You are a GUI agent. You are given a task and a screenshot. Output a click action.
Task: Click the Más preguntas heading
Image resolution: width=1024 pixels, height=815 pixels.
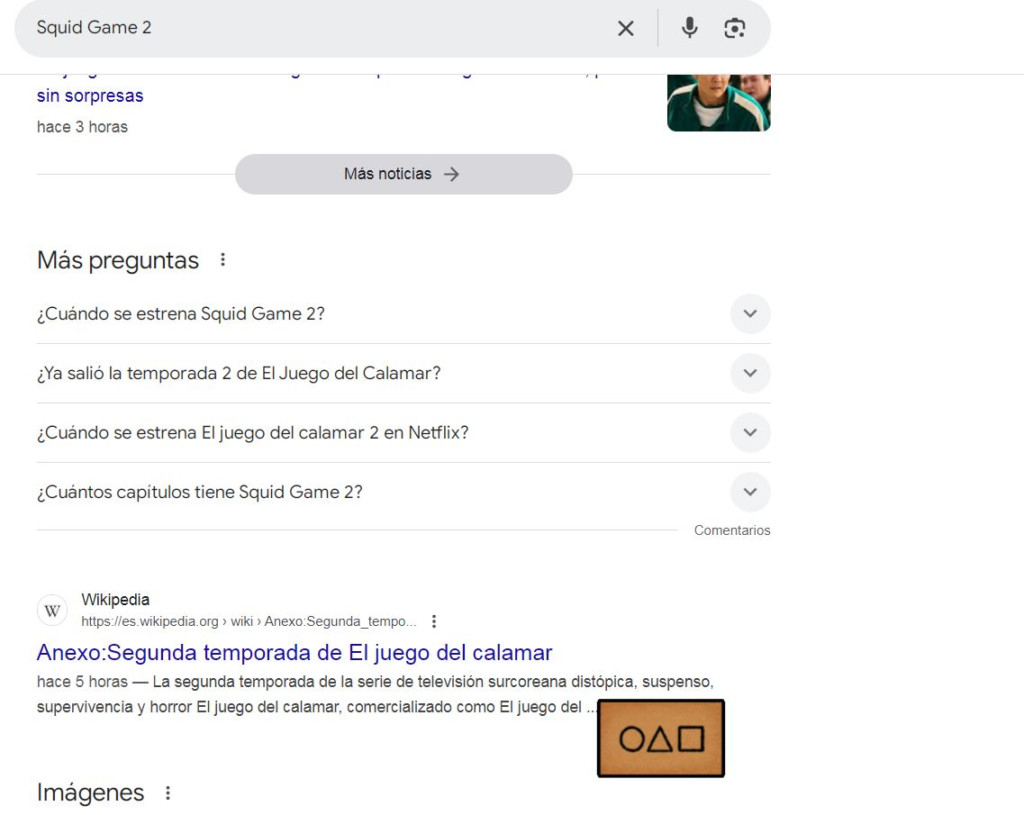click(118, 260)
